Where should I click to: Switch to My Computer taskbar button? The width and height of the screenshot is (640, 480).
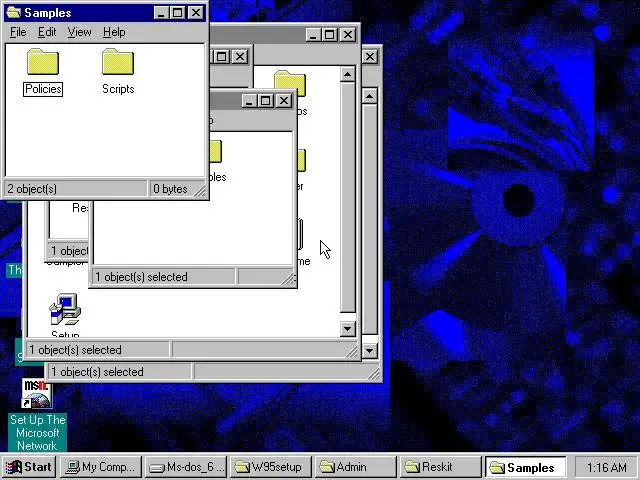[x=100, y=467]
